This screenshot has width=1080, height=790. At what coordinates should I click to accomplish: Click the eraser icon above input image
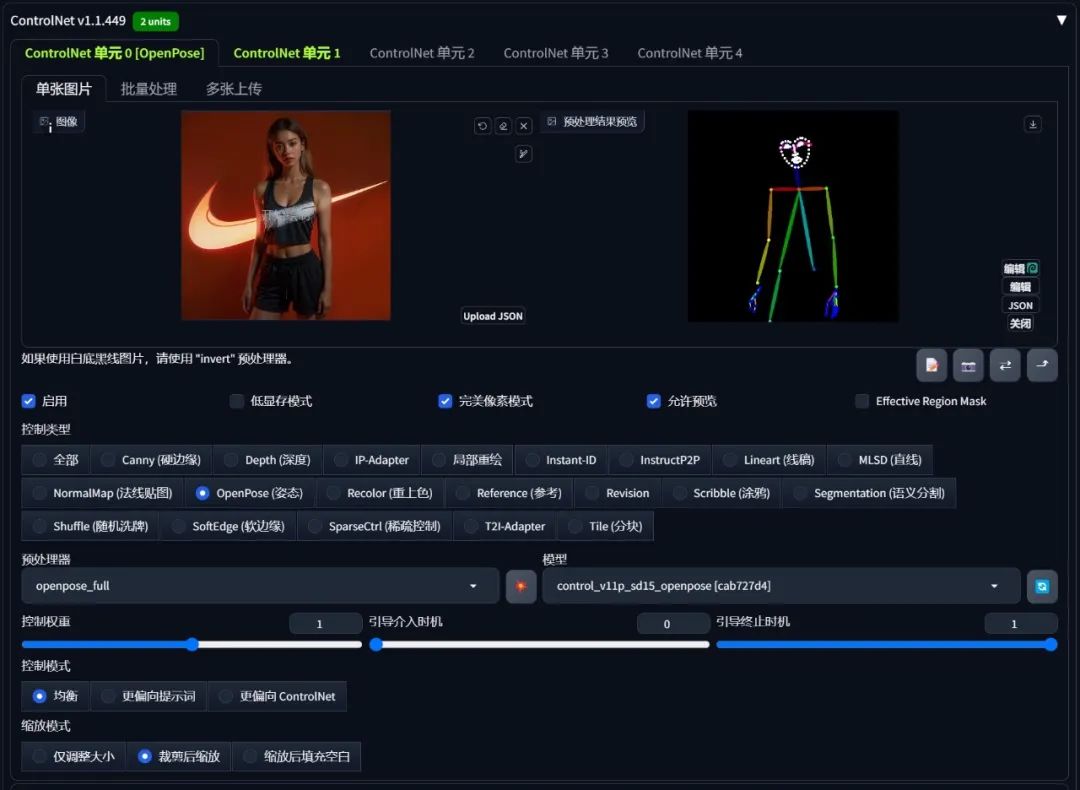pyautogui.click(x=503, y=126)
